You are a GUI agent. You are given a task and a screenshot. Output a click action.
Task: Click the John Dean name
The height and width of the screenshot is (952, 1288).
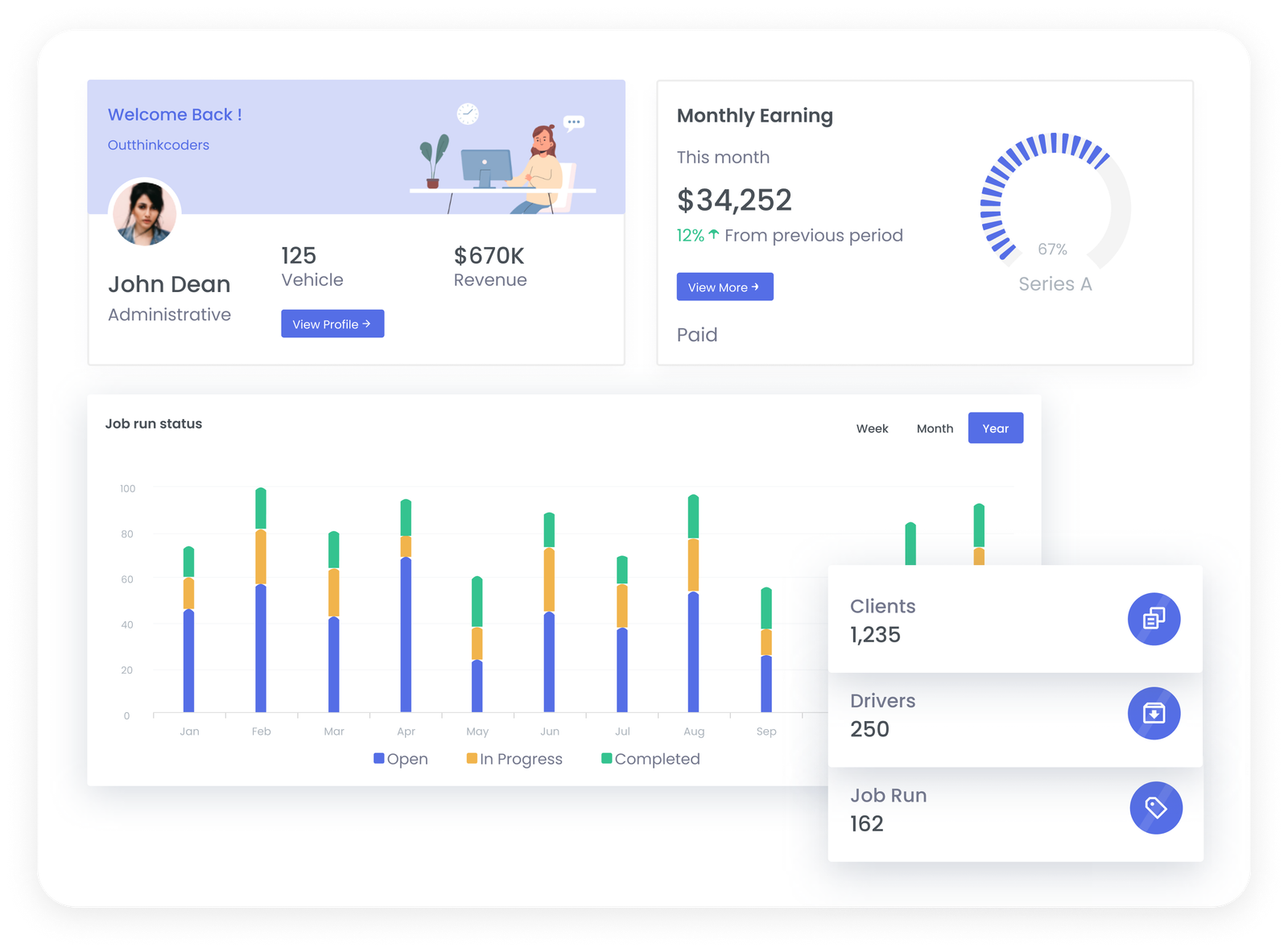[169, 284]
